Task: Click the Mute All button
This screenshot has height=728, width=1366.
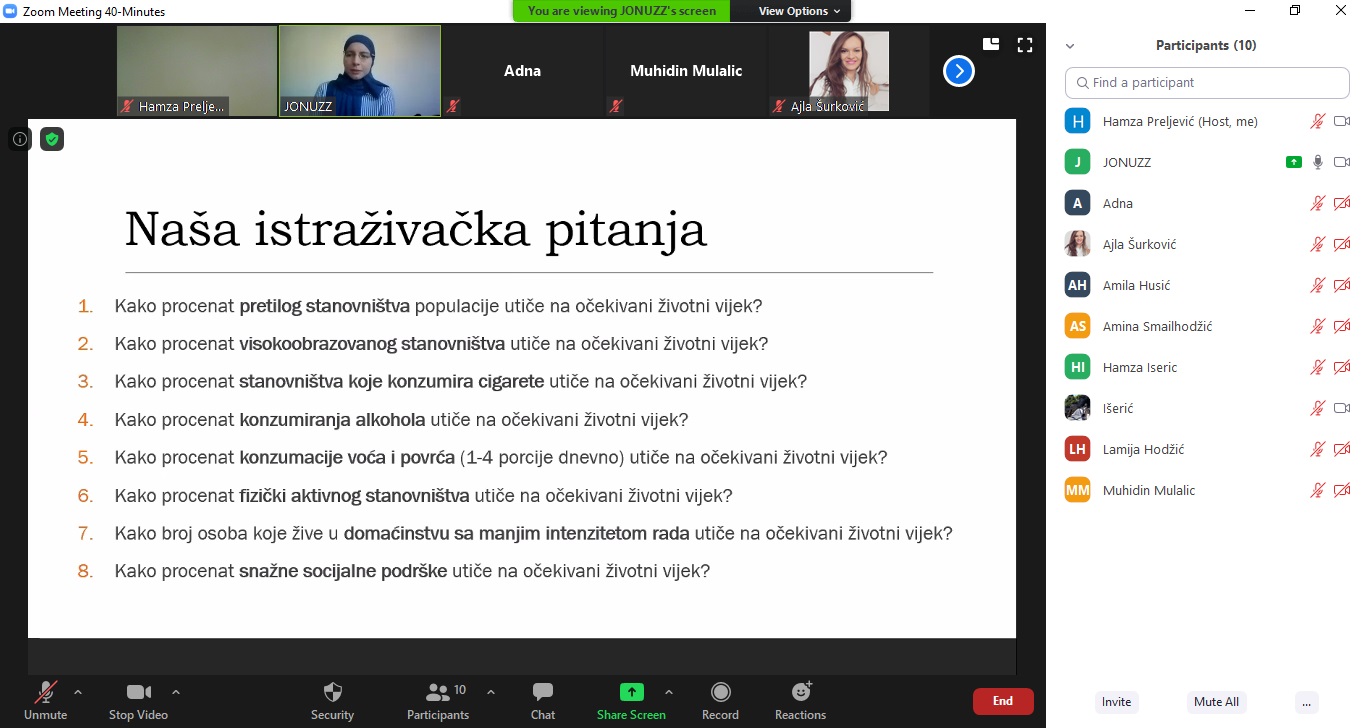Action: click(1217, 702)
